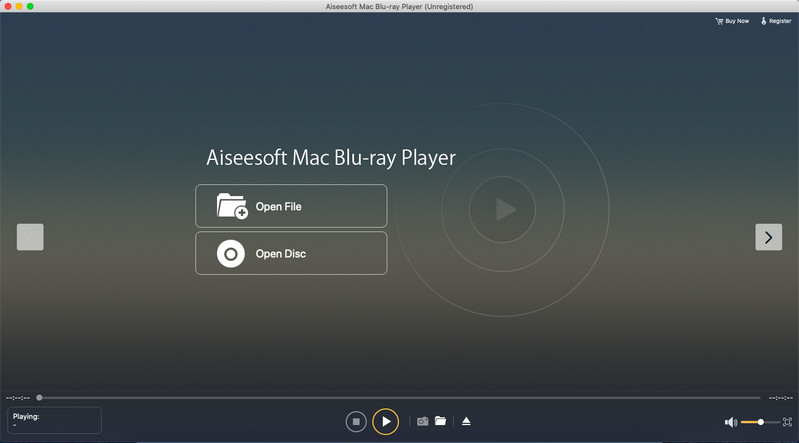Go to next slide with right arrow
The height and width of the screenshot is (443, 799).
point(768,237)
